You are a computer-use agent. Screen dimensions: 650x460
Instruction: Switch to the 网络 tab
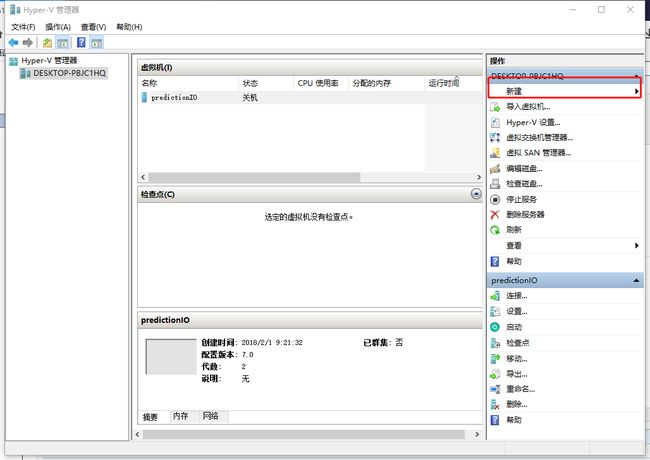(x=211, y=416)
